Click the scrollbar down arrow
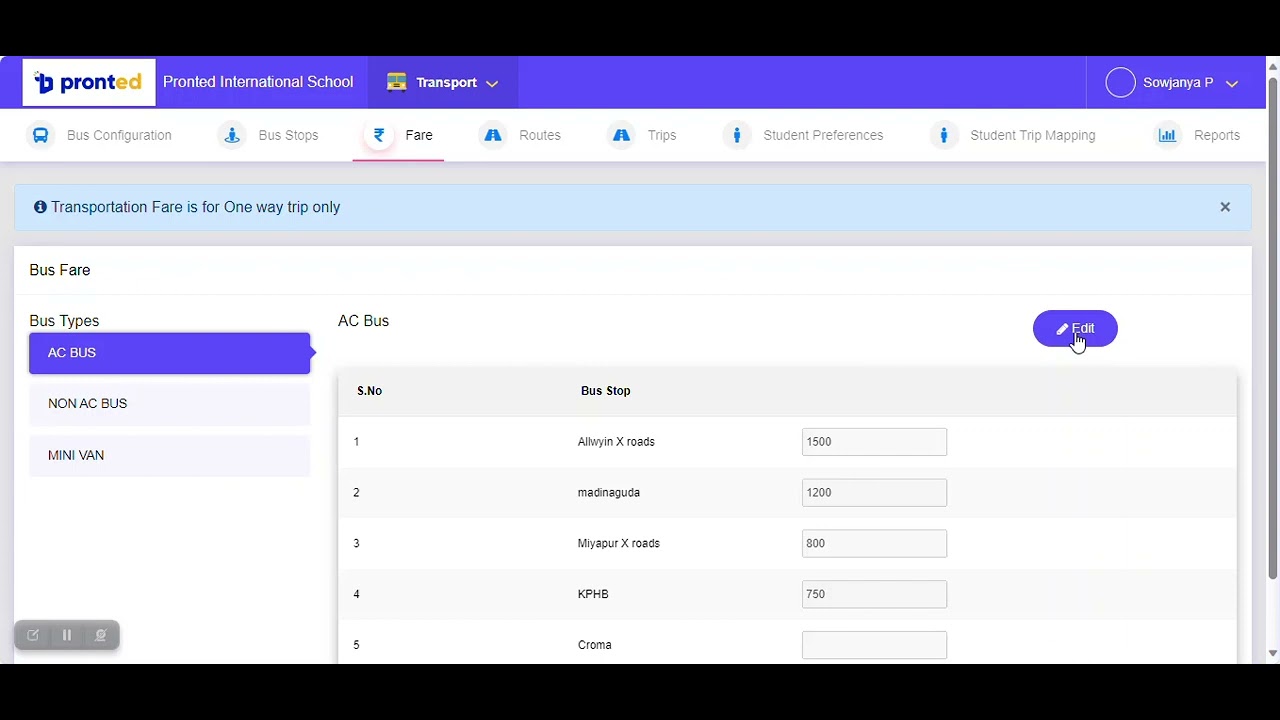Screen dimensions: 1280x720 (x=1272, y=653)
